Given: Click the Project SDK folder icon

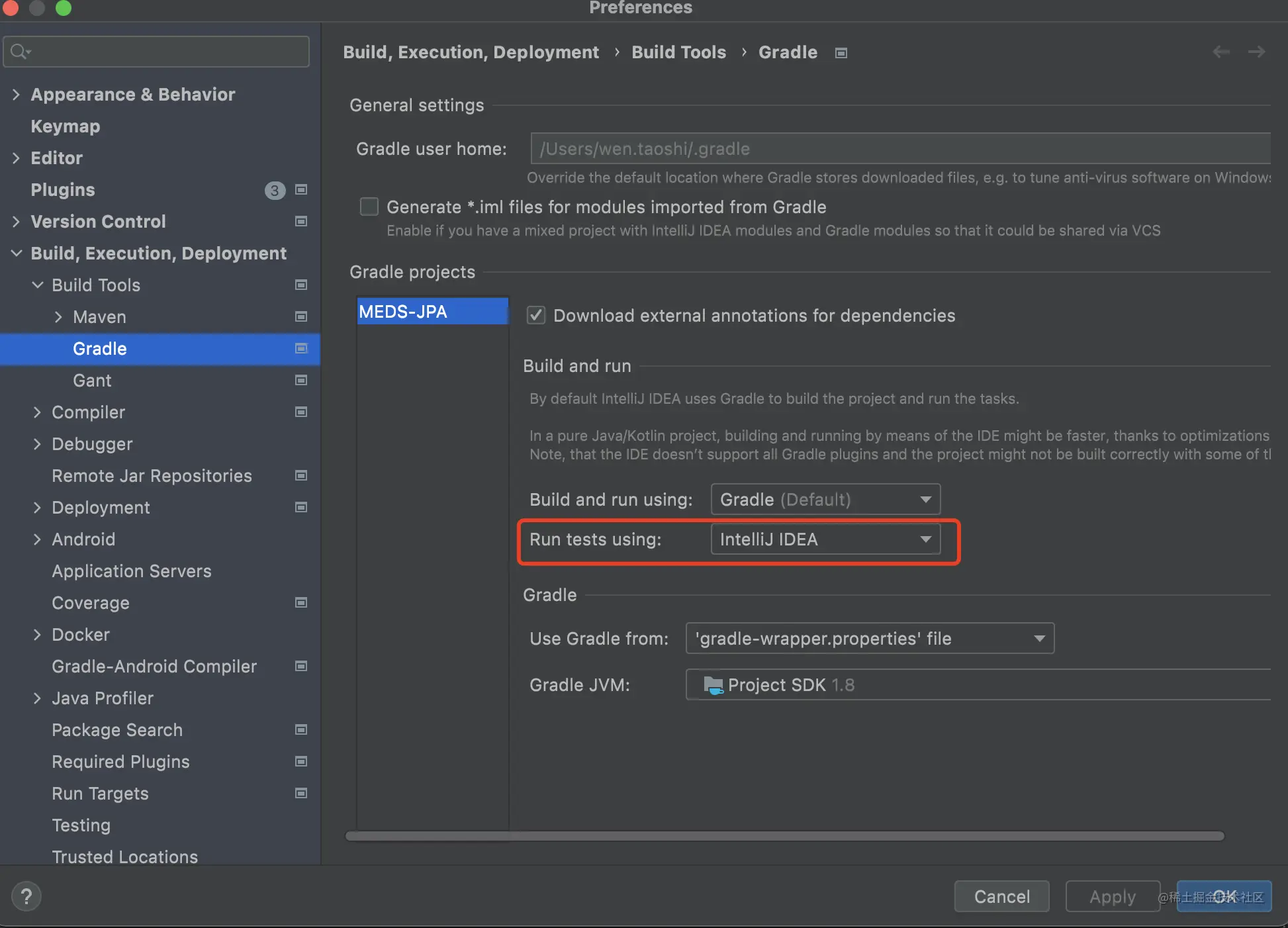Looking at the screenshot, I should [x=713, y=685].
